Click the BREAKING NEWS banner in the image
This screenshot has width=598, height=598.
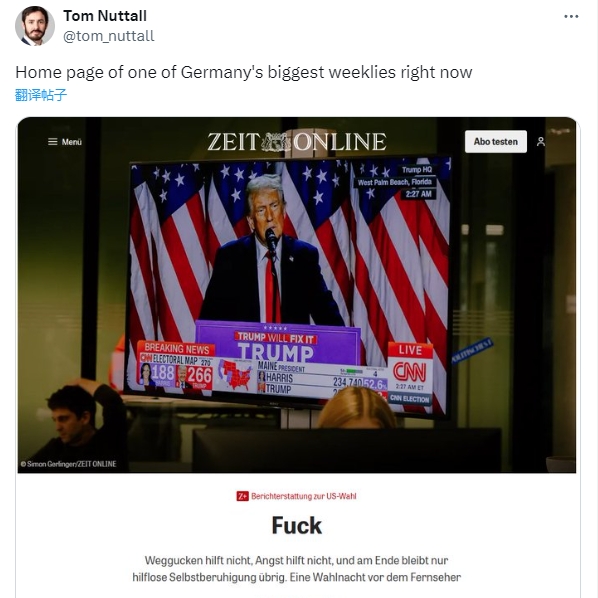(177, 349)
